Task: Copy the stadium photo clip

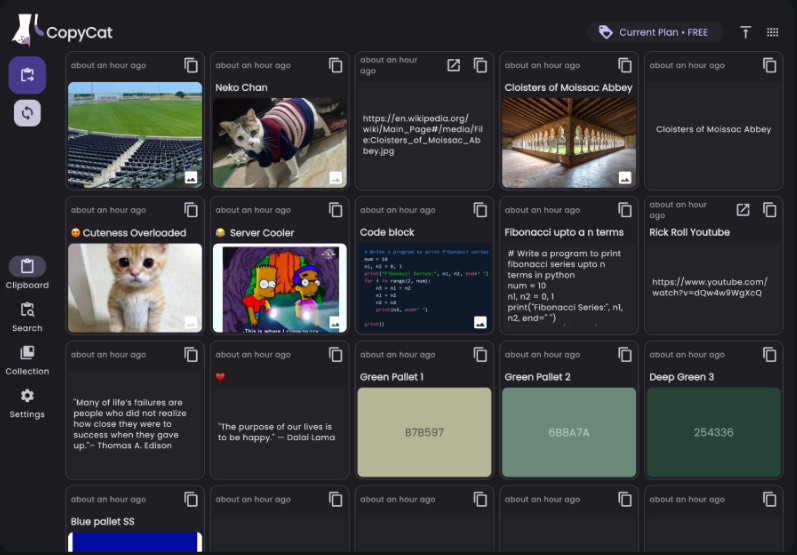Action: click(191, 66)
